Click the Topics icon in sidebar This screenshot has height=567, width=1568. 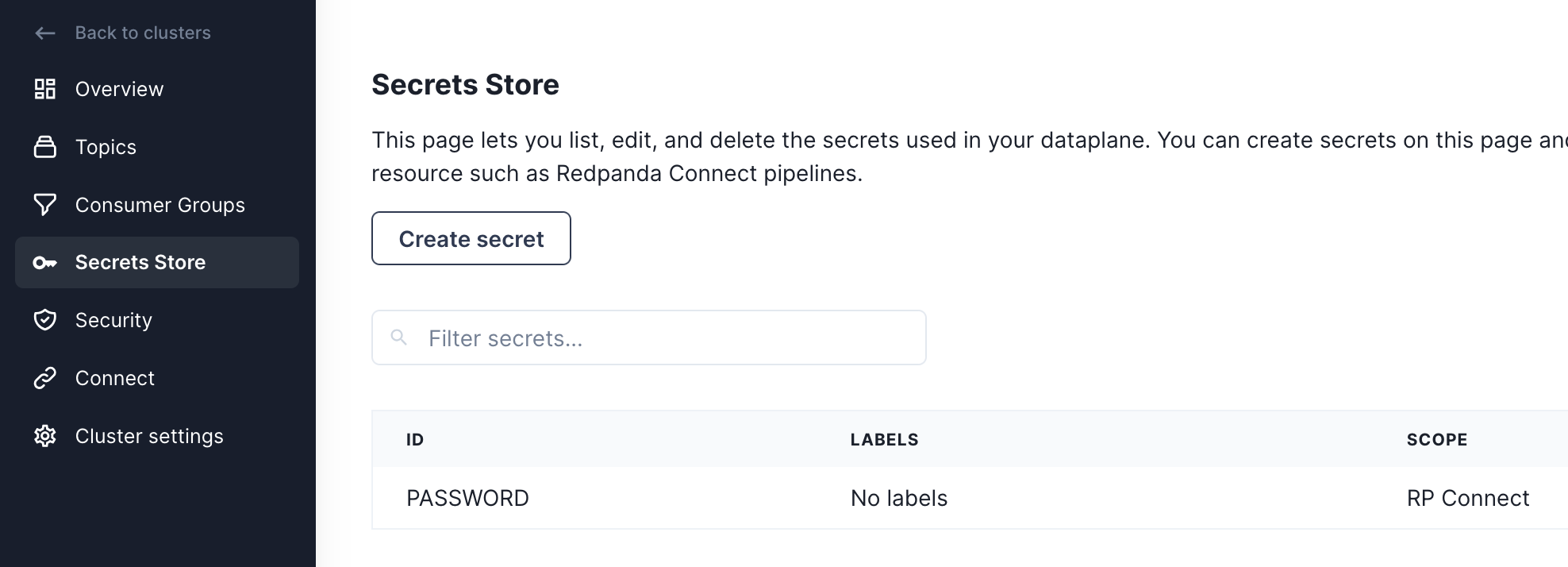point(45,147)
